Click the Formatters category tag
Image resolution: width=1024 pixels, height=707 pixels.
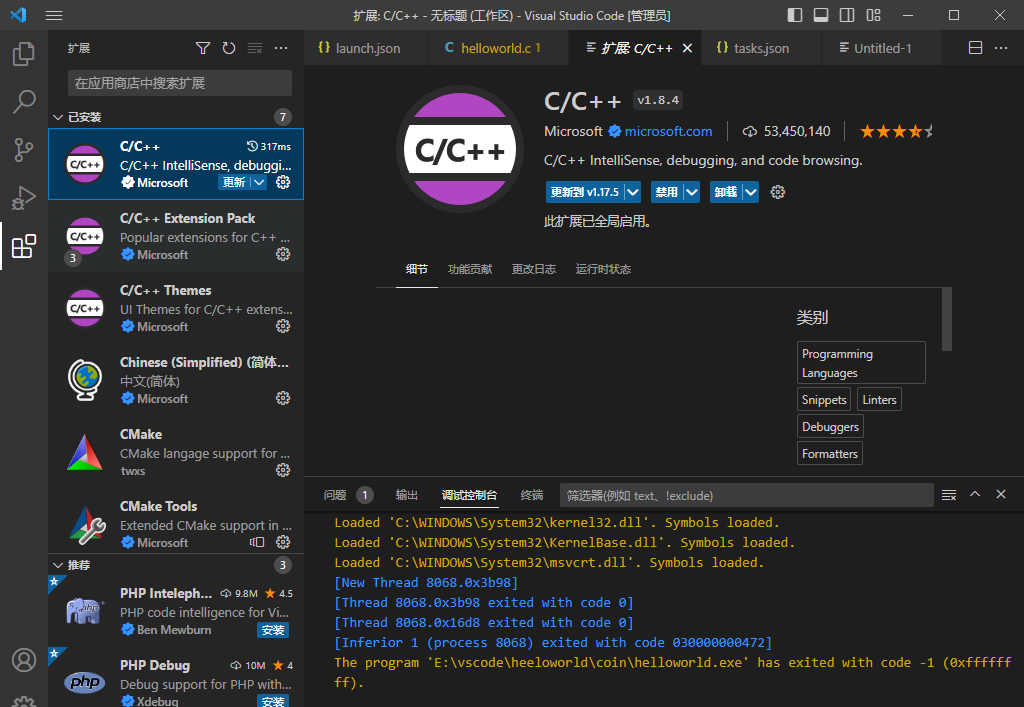(829, 454)
